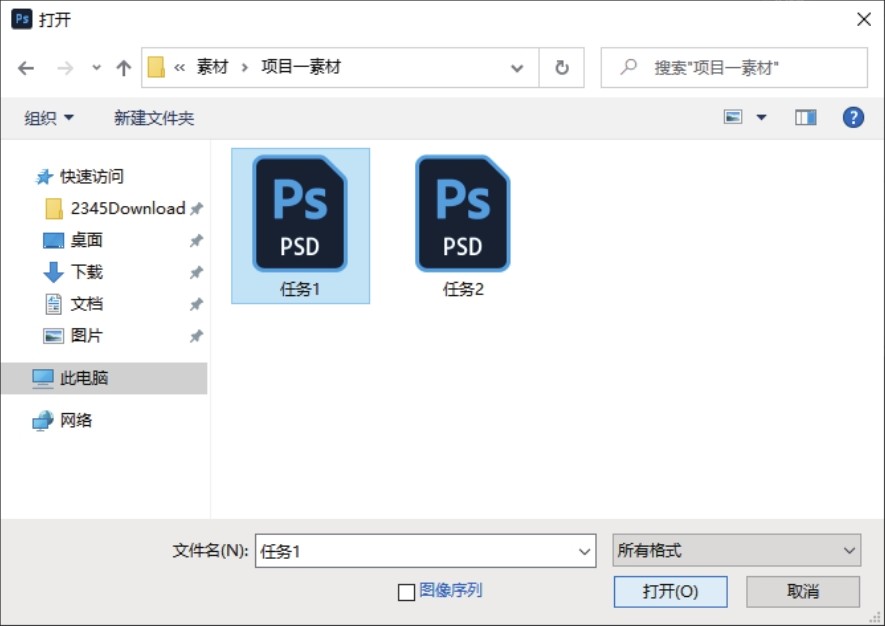This screenshot has width=885, height=626.
Task: Click the pin icon beside 文档
Action: [196, 305]
